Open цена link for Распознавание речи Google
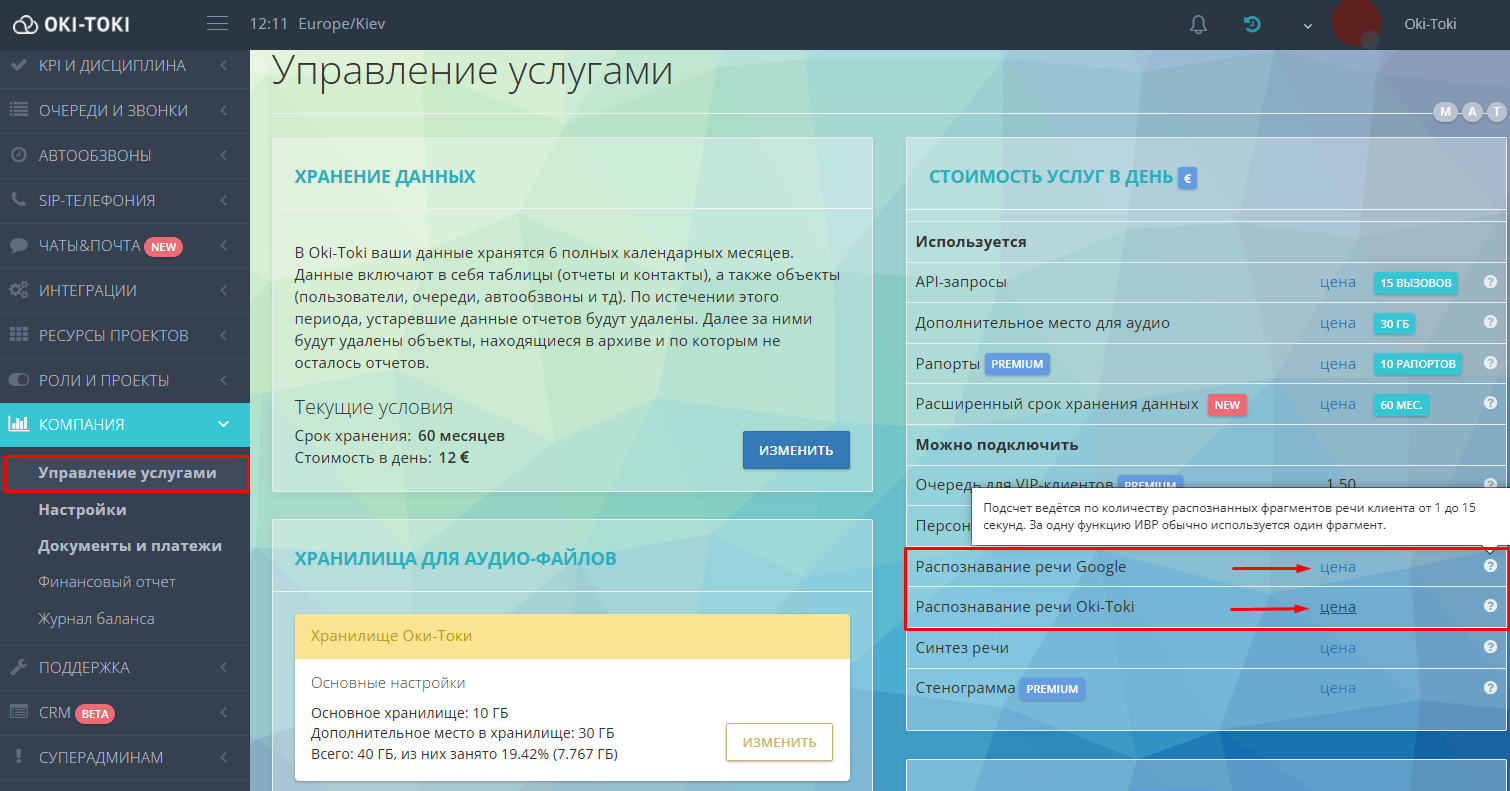1510x791 pixels. [x=1338, y=567]
